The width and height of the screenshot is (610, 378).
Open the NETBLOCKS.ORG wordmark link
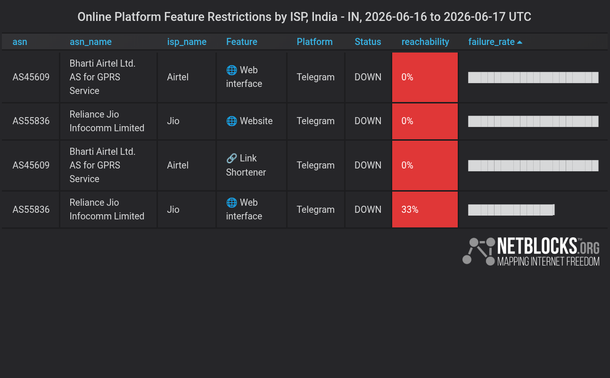548,252
